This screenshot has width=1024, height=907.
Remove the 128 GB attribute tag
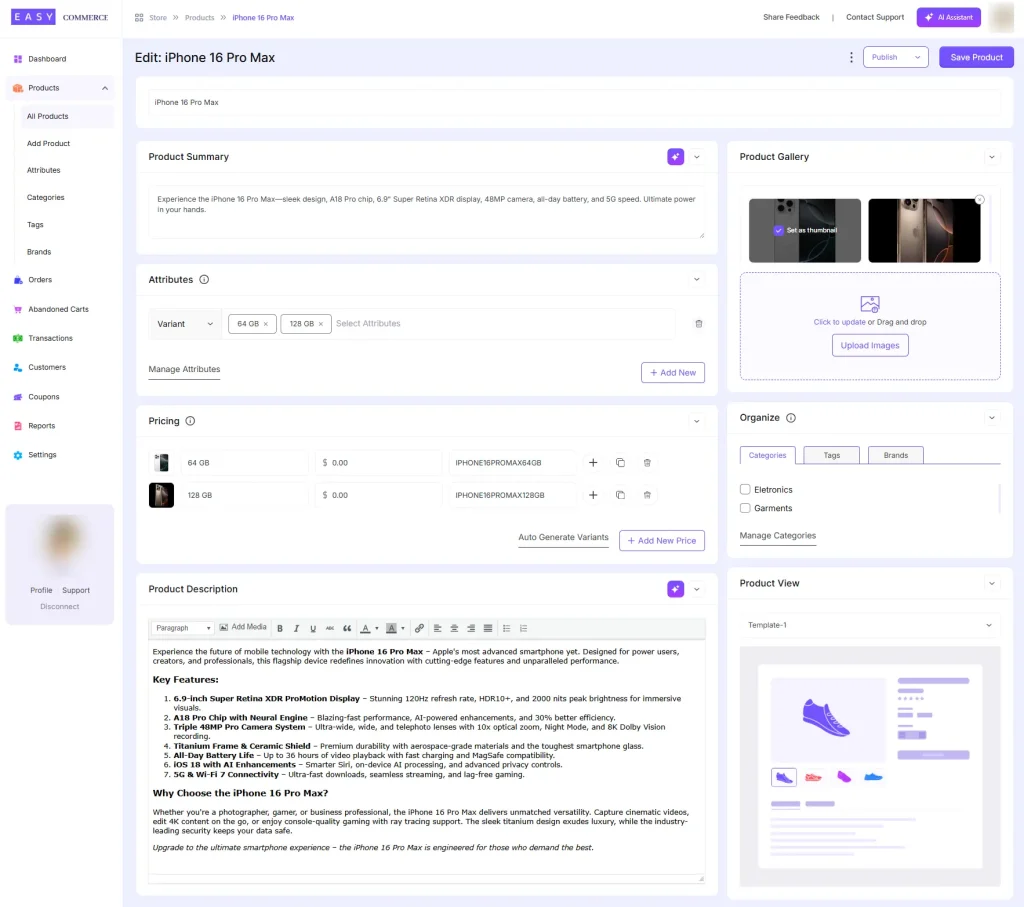click(321, 324)
